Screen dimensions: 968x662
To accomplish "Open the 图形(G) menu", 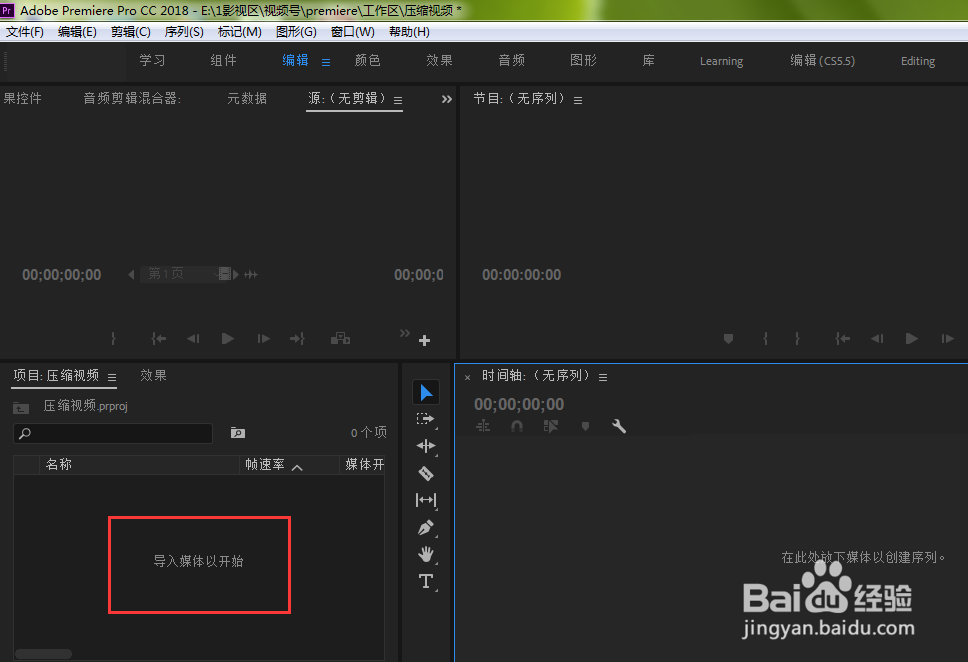I will click(296, 31).
